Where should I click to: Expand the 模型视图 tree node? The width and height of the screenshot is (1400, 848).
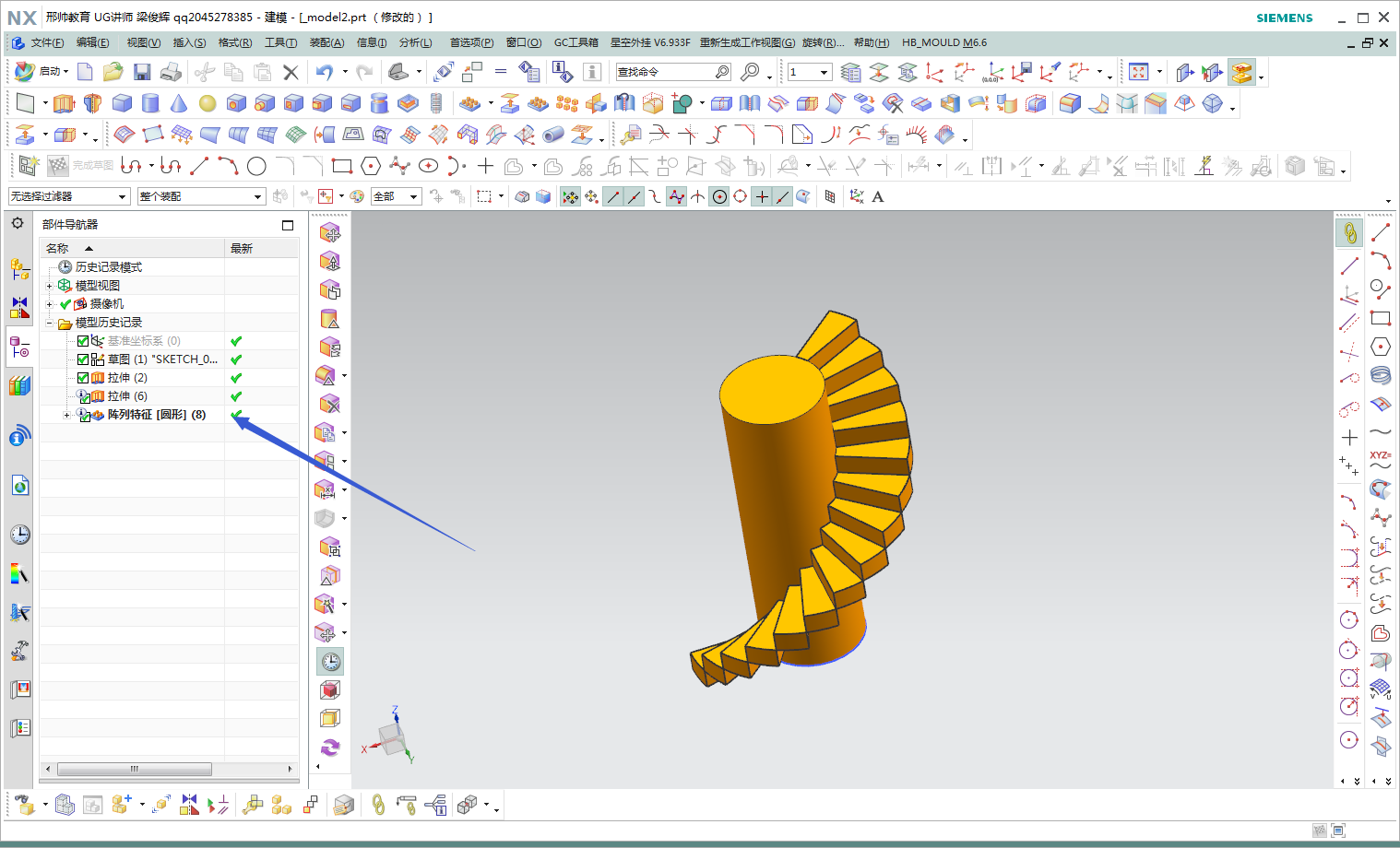pos(50,286)
